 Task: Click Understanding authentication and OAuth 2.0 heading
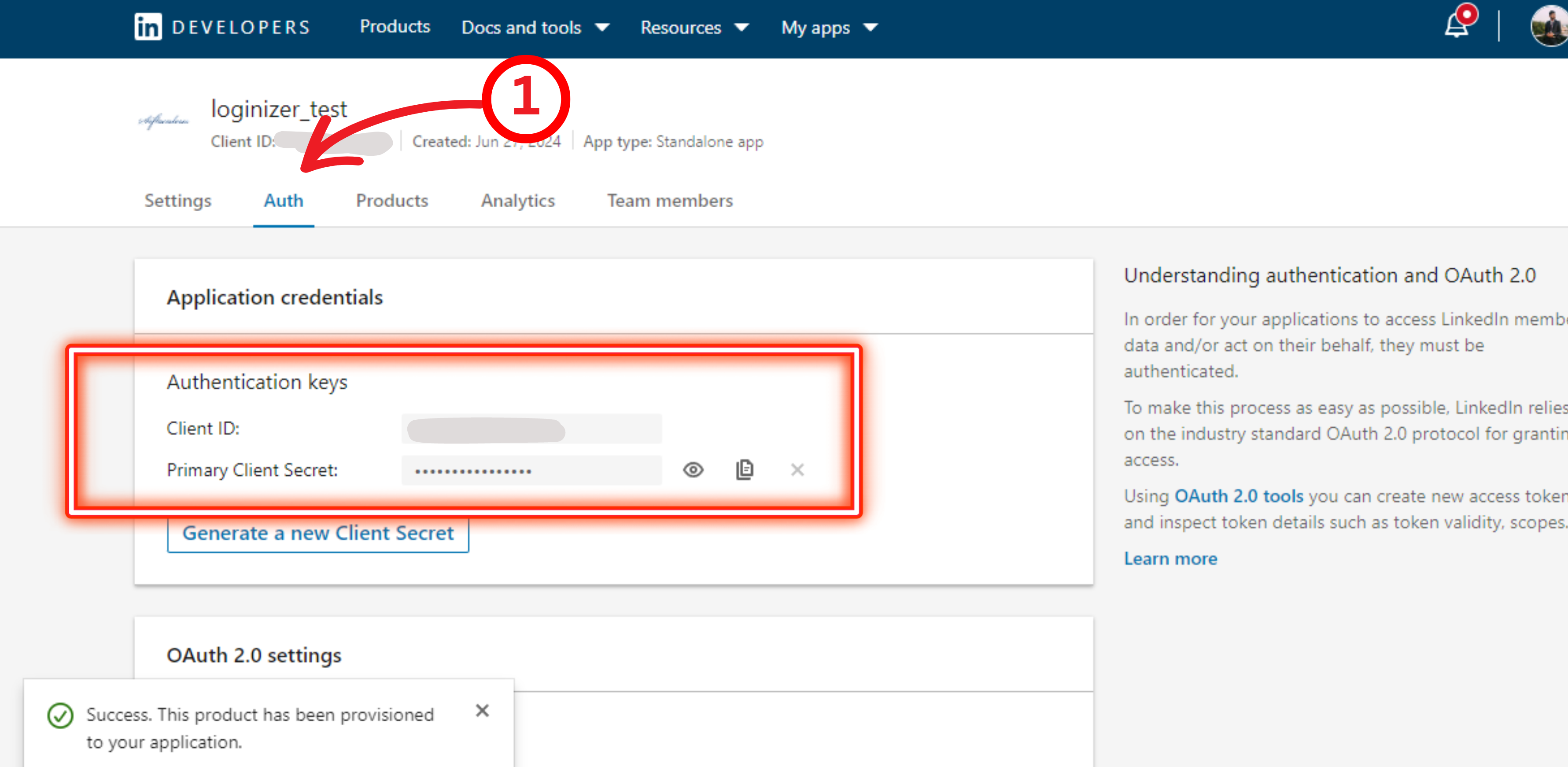tap(1330, 275)
